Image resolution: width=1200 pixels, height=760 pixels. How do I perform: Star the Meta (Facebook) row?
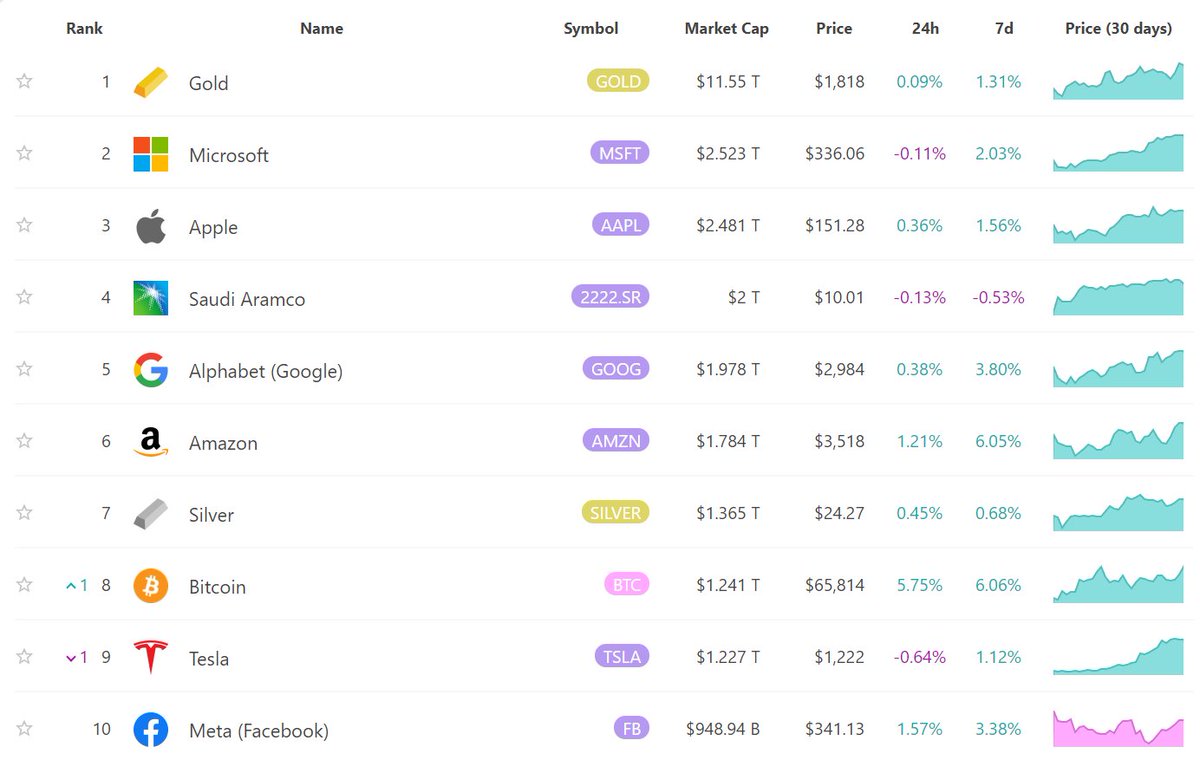[x=25, y=729]
